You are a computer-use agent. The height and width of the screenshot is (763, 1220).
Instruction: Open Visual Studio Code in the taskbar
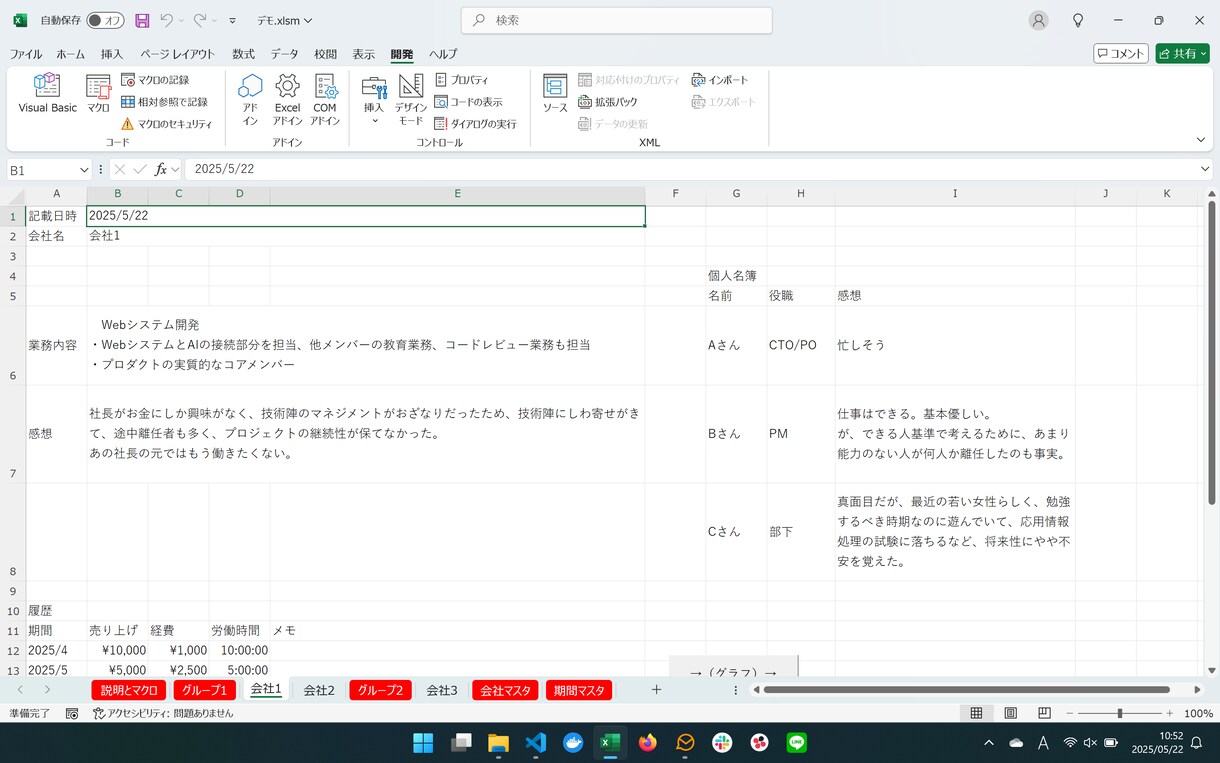point(535,742)
